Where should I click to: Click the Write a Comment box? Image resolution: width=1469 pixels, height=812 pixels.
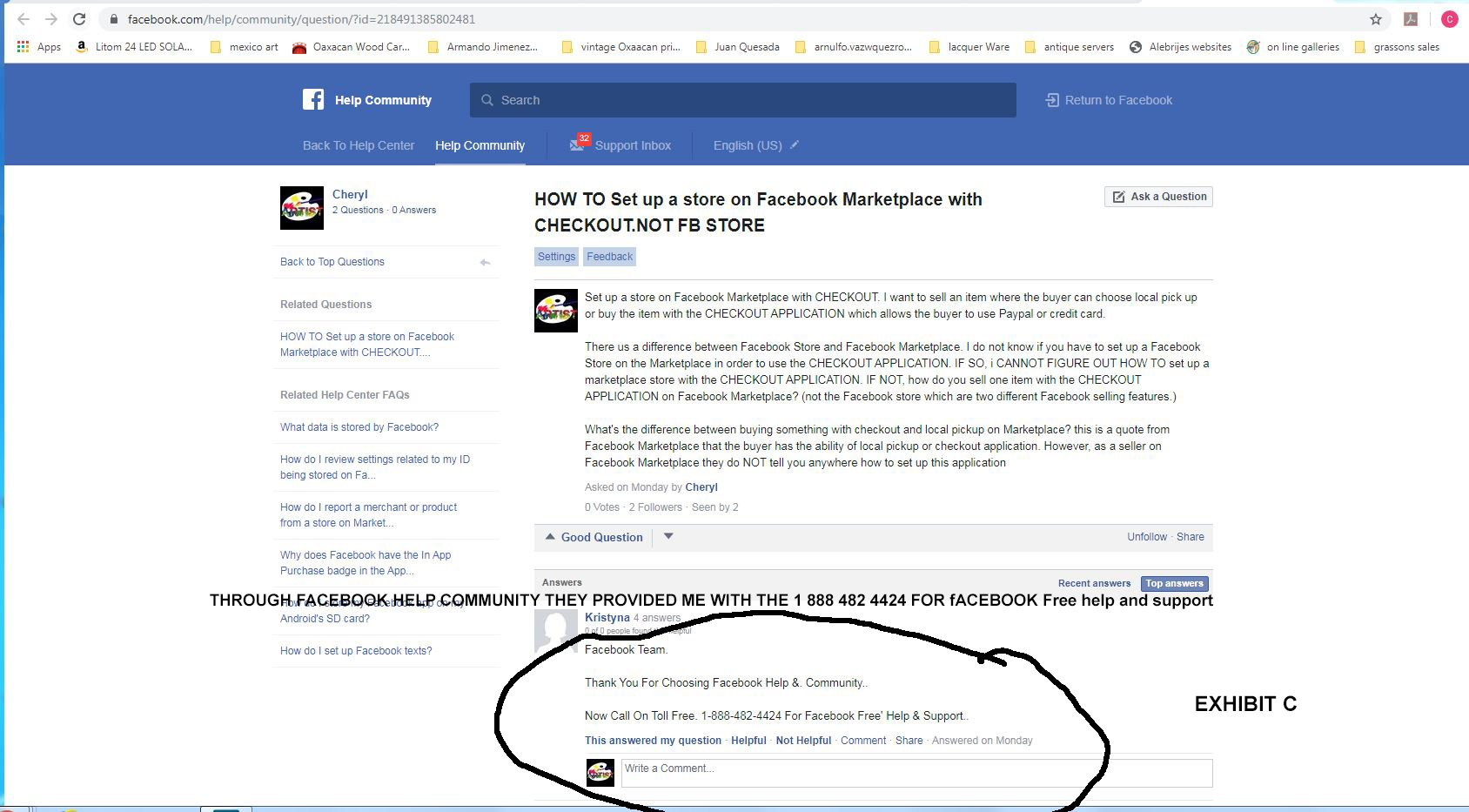[x=916, y=773]
